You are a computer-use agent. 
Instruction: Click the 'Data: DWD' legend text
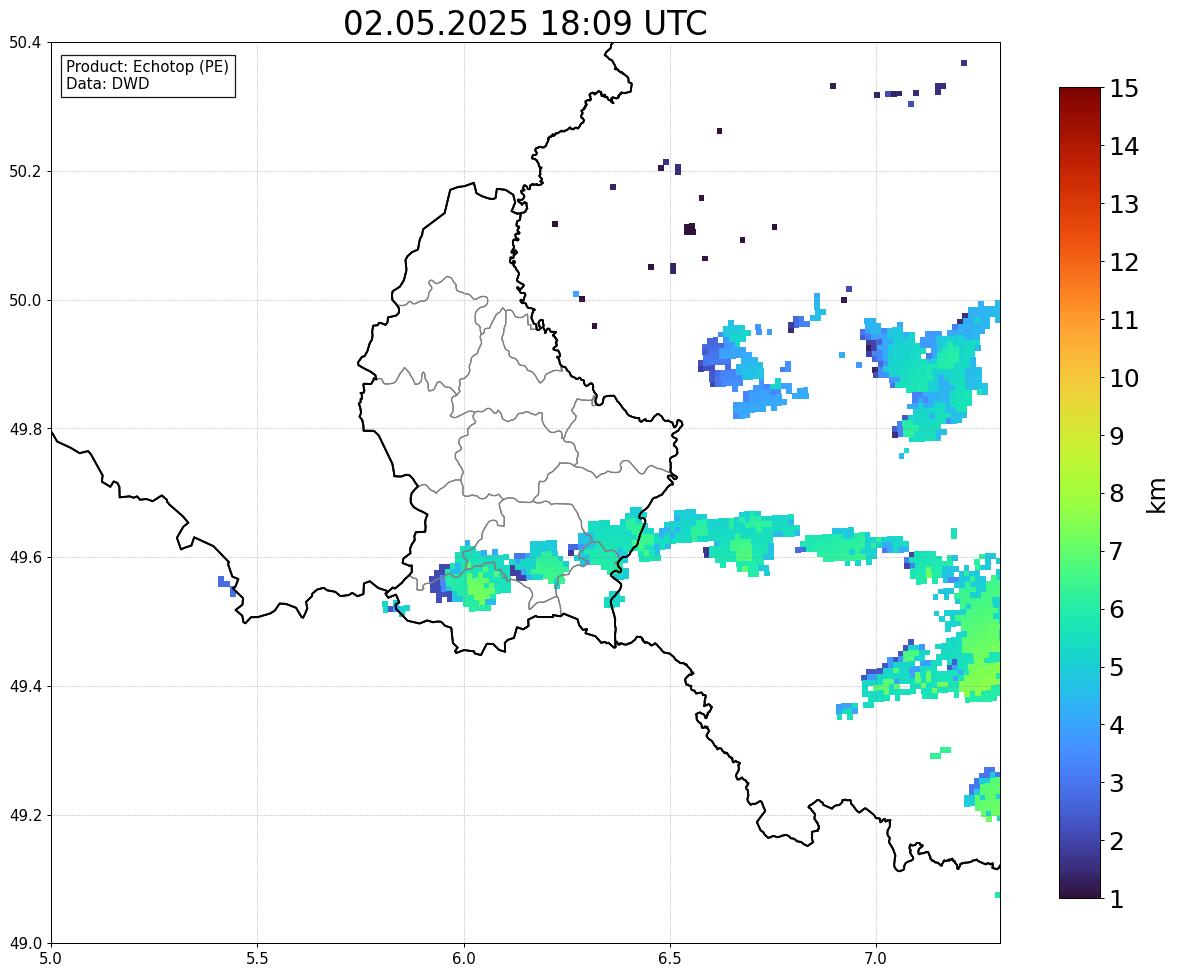click(107, 83)
